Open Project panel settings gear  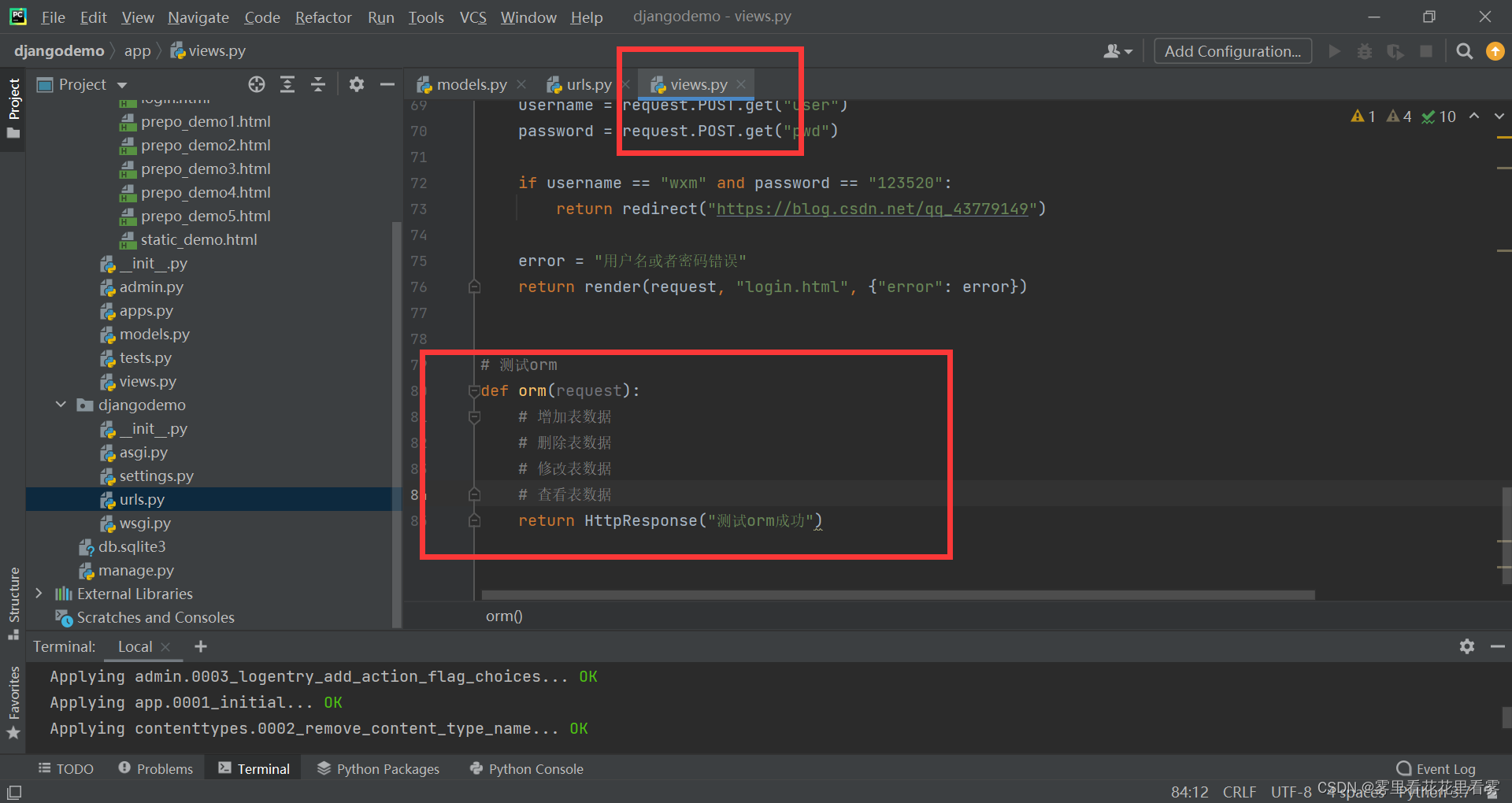click(357, 84)
